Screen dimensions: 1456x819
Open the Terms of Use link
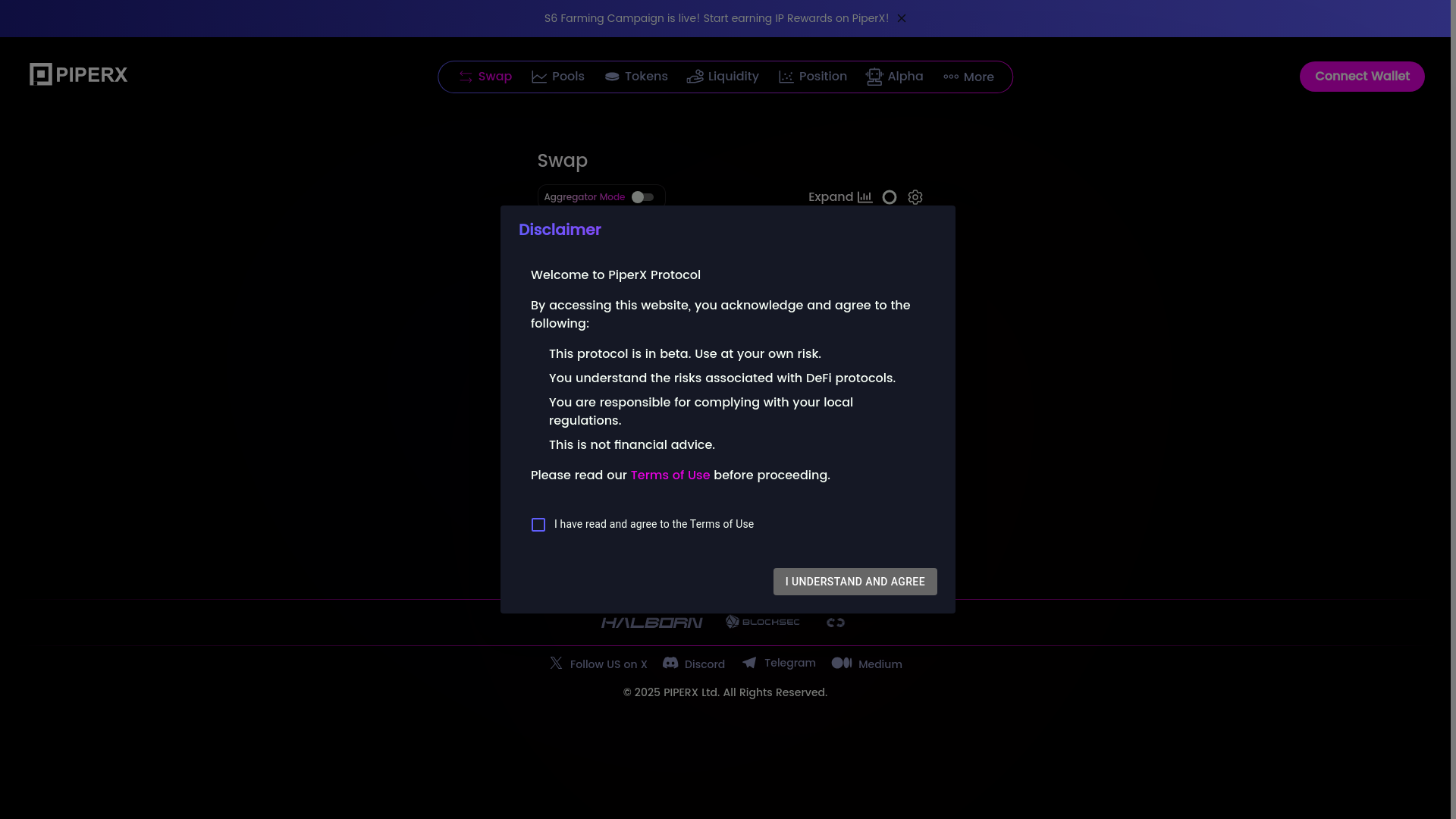click(x=670, y=475)
